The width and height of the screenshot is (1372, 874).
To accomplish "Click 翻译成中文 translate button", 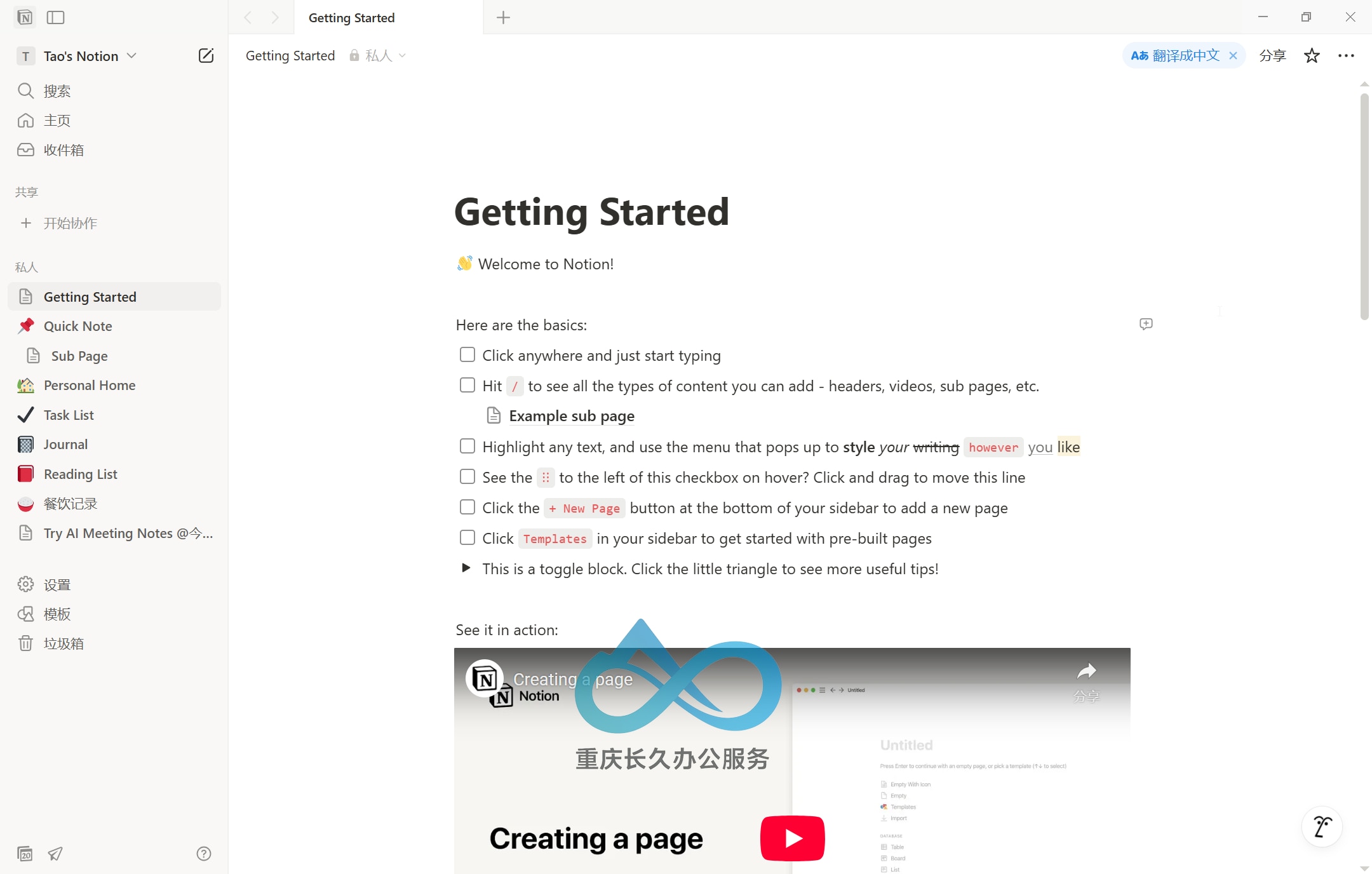I will 1175,56.
